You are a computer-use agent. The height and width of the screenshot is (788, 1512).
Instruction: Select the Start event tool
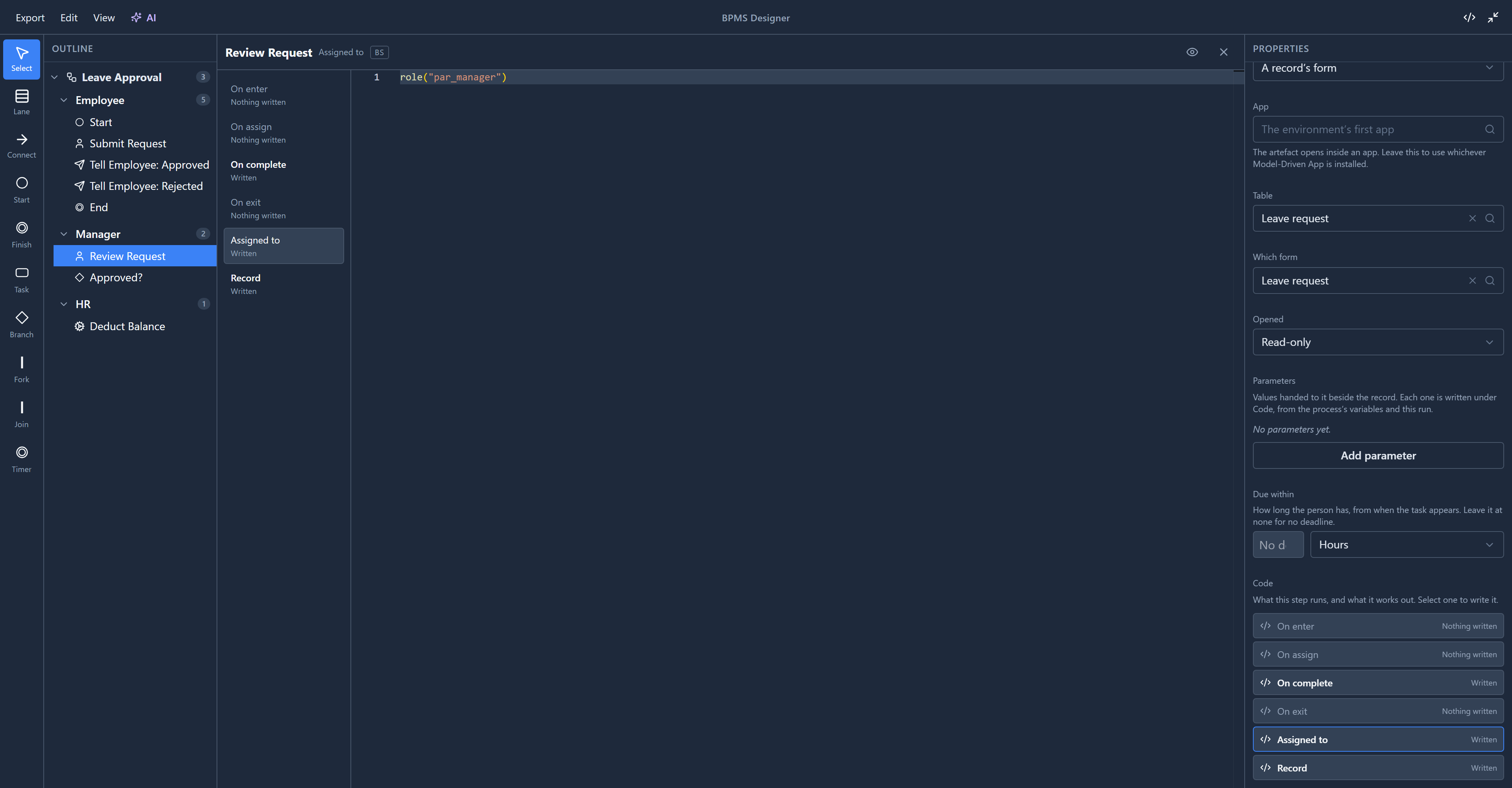click(22, 190)
